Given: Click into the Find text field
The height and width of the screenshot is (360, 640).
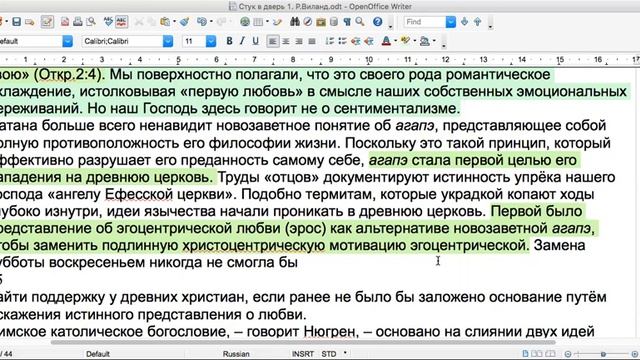Looking at the screenshot, I should tap(425, 22).
